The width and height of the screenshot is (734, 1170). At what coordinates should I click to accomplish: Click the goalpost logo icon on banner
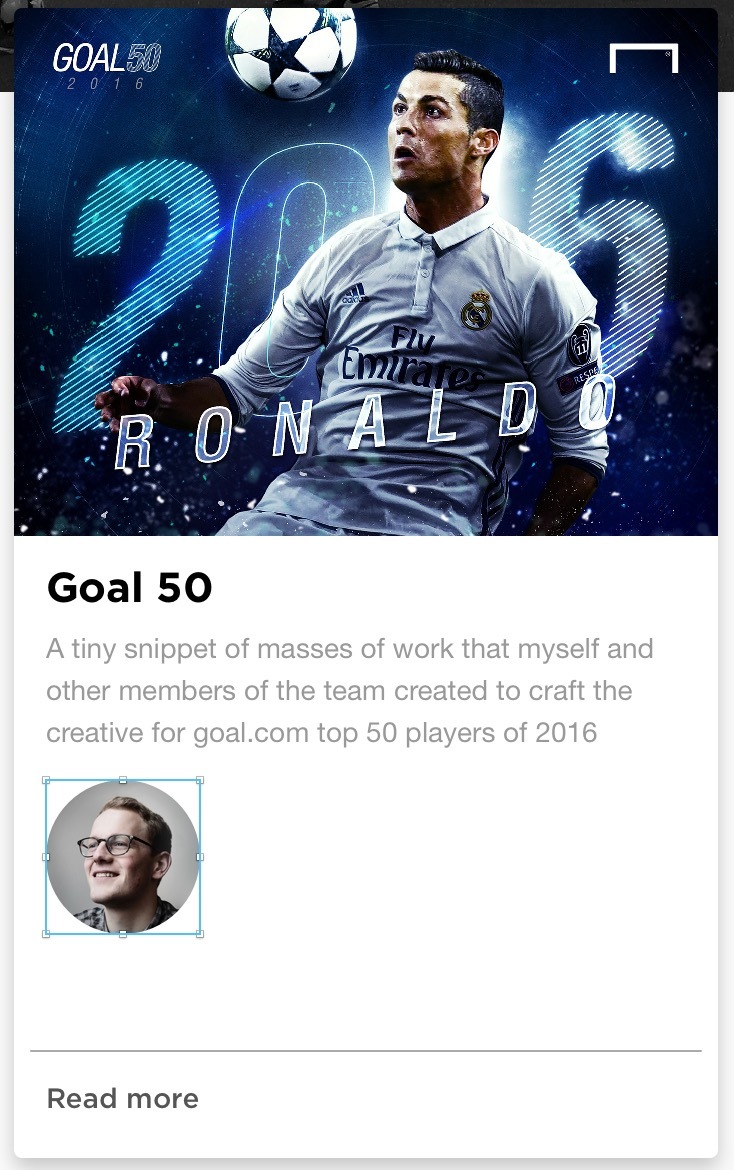644,58
